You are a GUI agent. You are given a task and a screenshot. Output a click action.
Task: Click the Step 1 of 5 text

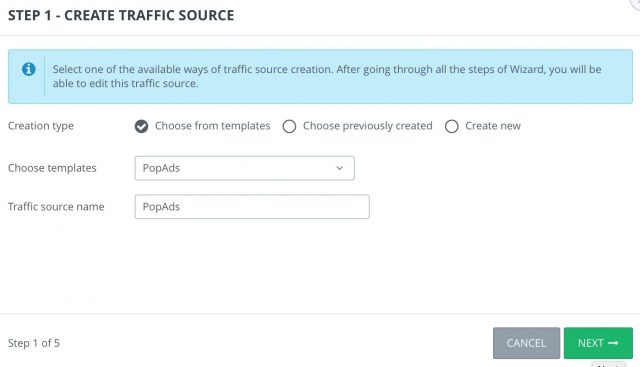pos(34,343)
